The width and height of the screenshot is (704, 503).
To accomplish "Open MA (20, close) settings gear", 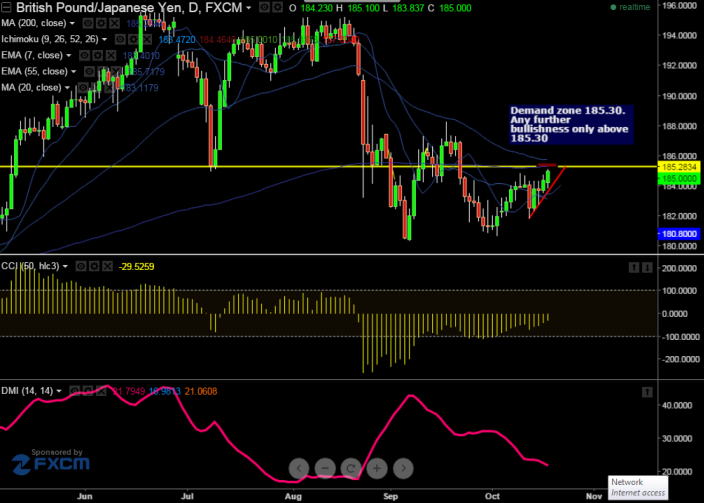I will click(x=95, y=88).
